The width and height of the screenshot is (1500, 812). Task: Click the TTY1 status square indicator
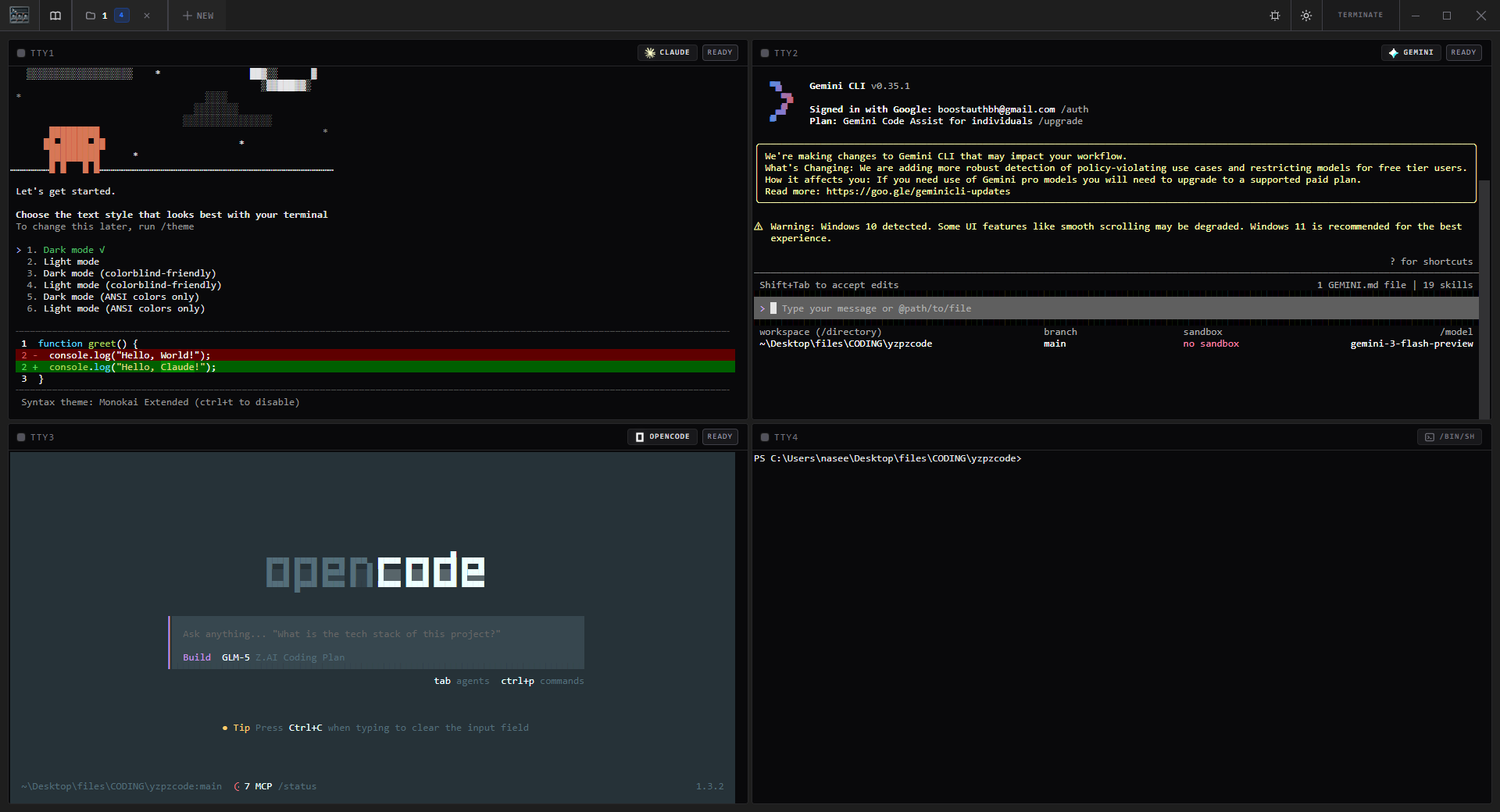21,53
